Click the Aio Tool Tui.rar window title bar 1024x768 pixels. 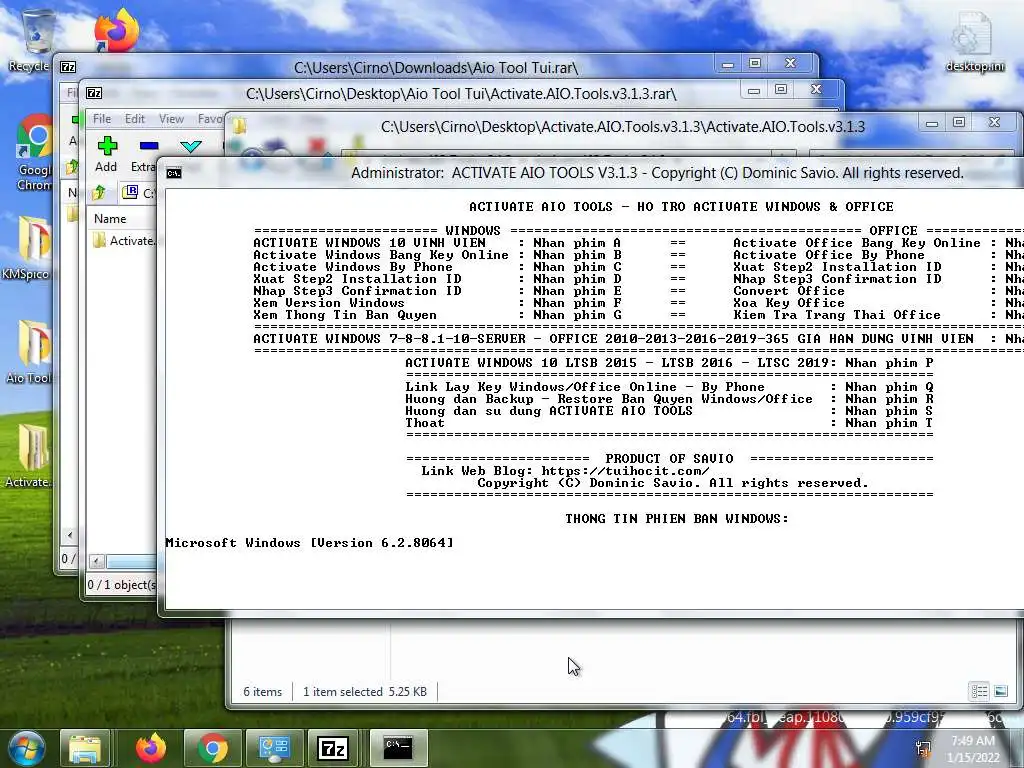pyautogui.click(x=436, y=67)
